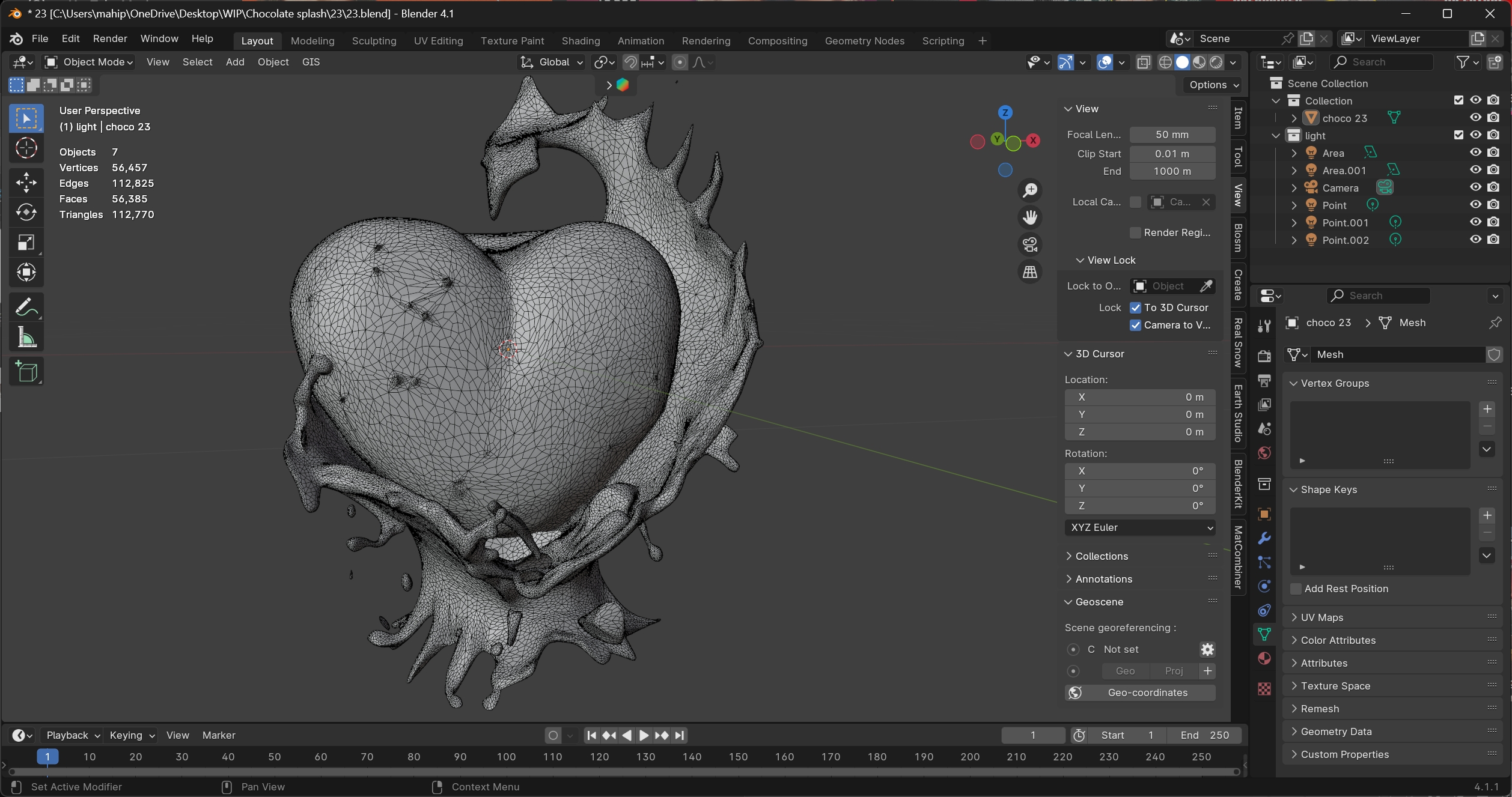The height and width of the screenshot is (797, 1512).
Task: Expand the UV Maps panel
Action: click(x=1321, y=617)
